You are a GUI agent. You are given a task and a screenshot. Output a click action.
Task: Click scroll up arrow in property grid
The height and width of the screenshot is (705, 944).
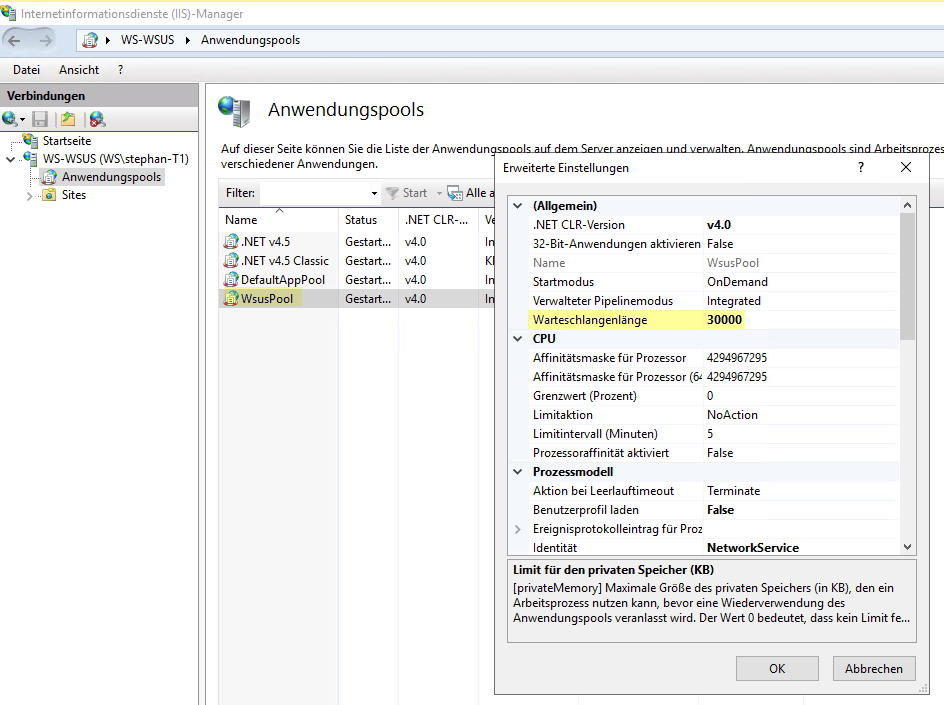click(907, 205)
